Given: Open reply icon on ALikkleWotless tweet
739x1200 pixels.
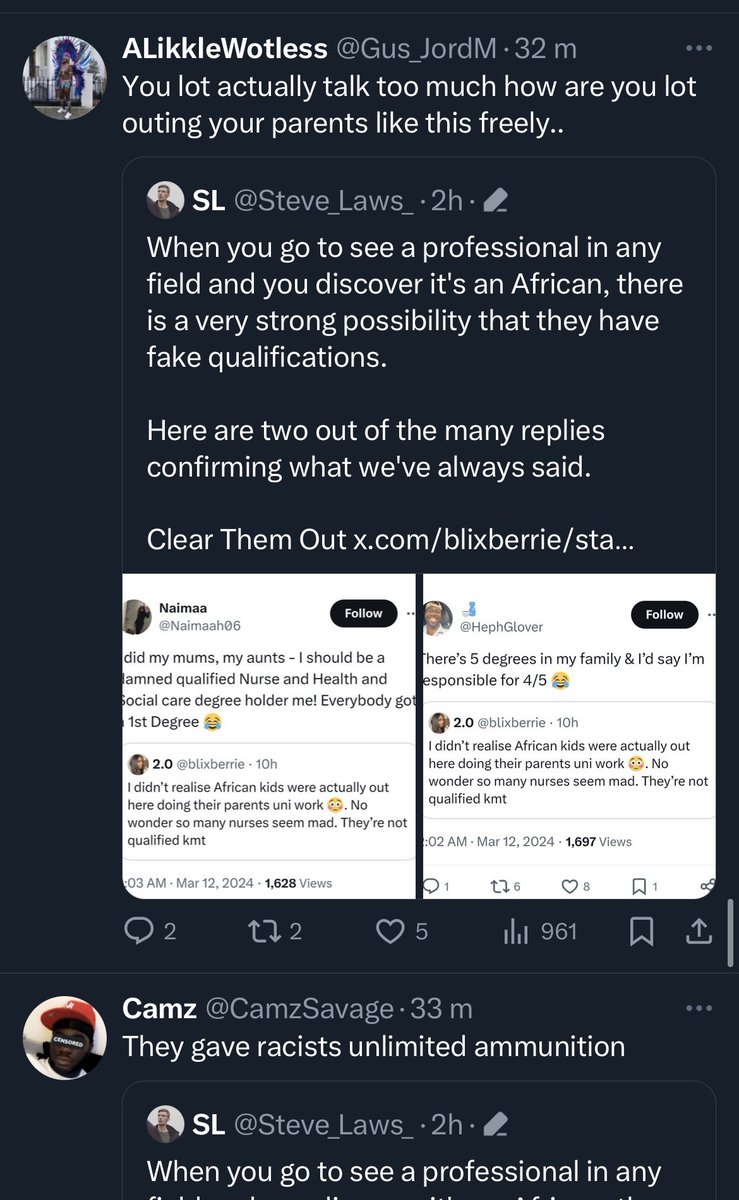Looking at the screenshot, I should (x=137, y=932).
